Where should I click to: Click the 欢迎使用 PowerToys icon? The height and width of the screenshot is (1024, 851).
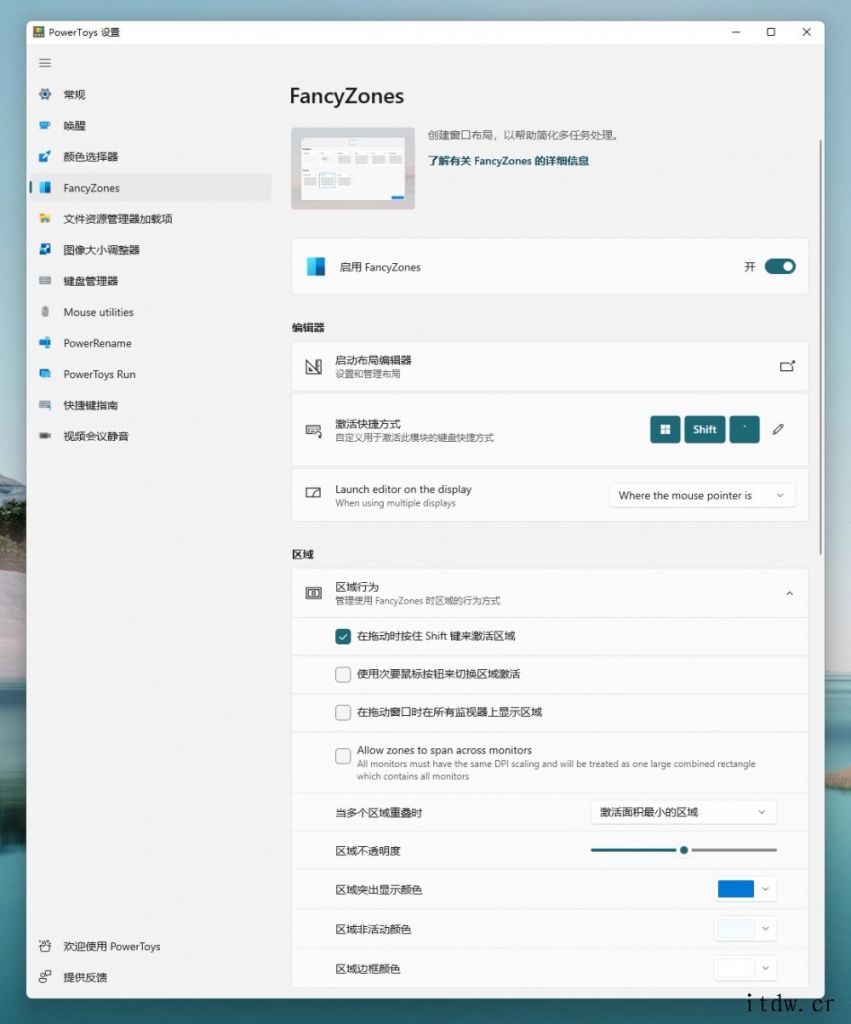coord(45,946)
